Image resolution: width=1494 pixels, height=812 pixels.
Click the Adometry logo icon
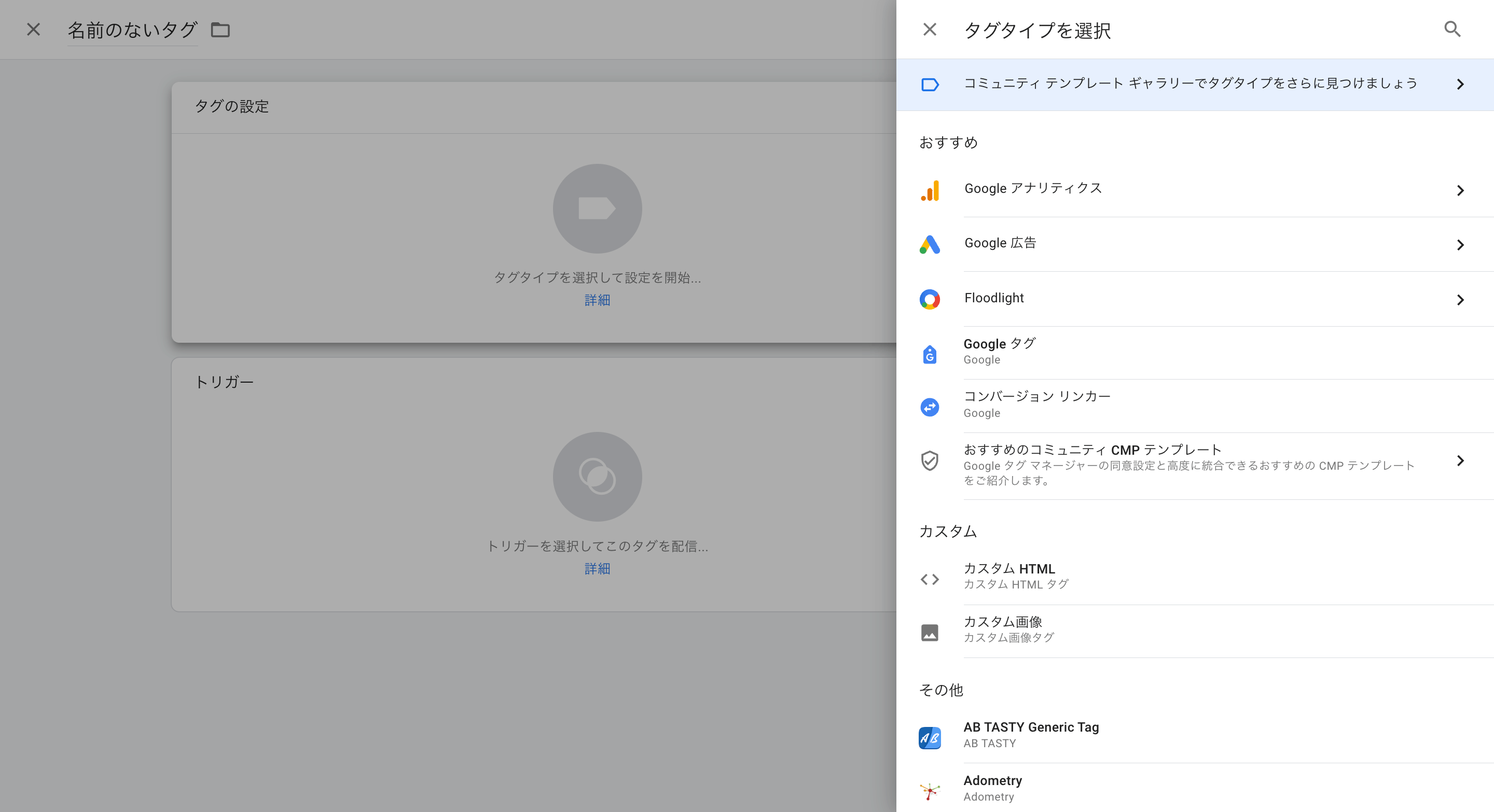pos(930,791)
